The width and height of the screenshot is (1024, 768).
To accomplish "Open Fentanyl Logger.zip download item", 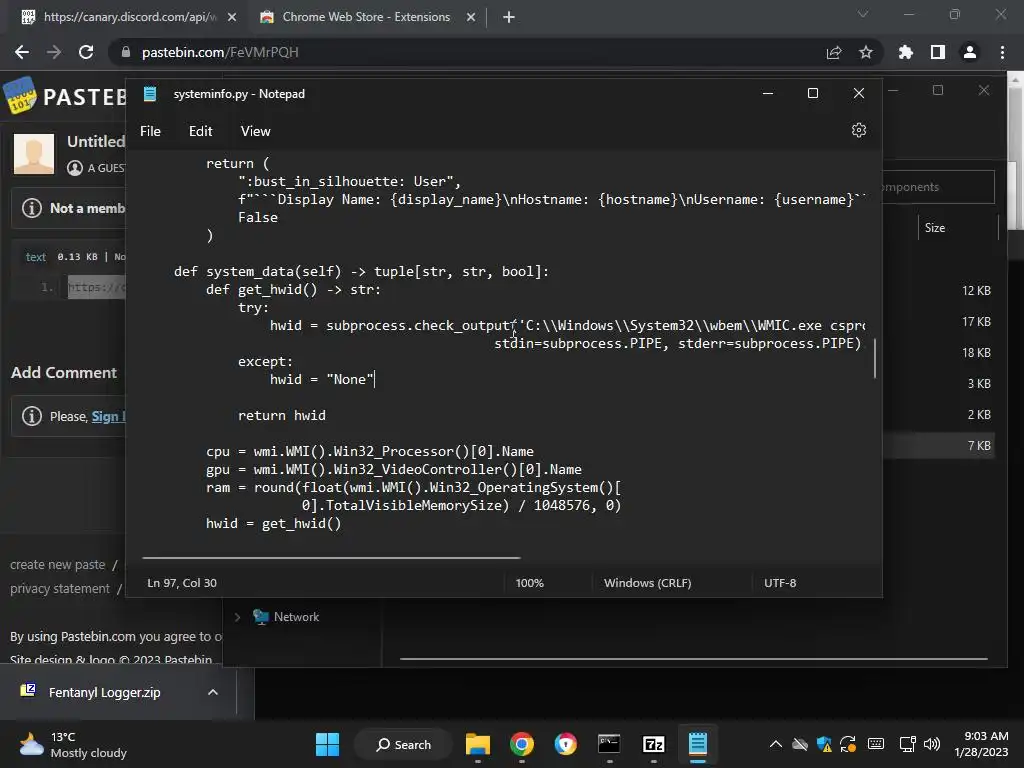I will [104, 692].
